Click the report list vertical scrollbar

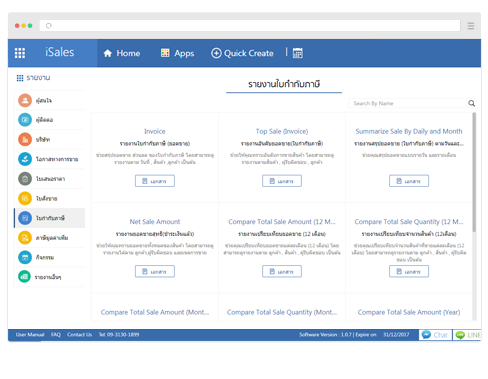pos(474,172)
